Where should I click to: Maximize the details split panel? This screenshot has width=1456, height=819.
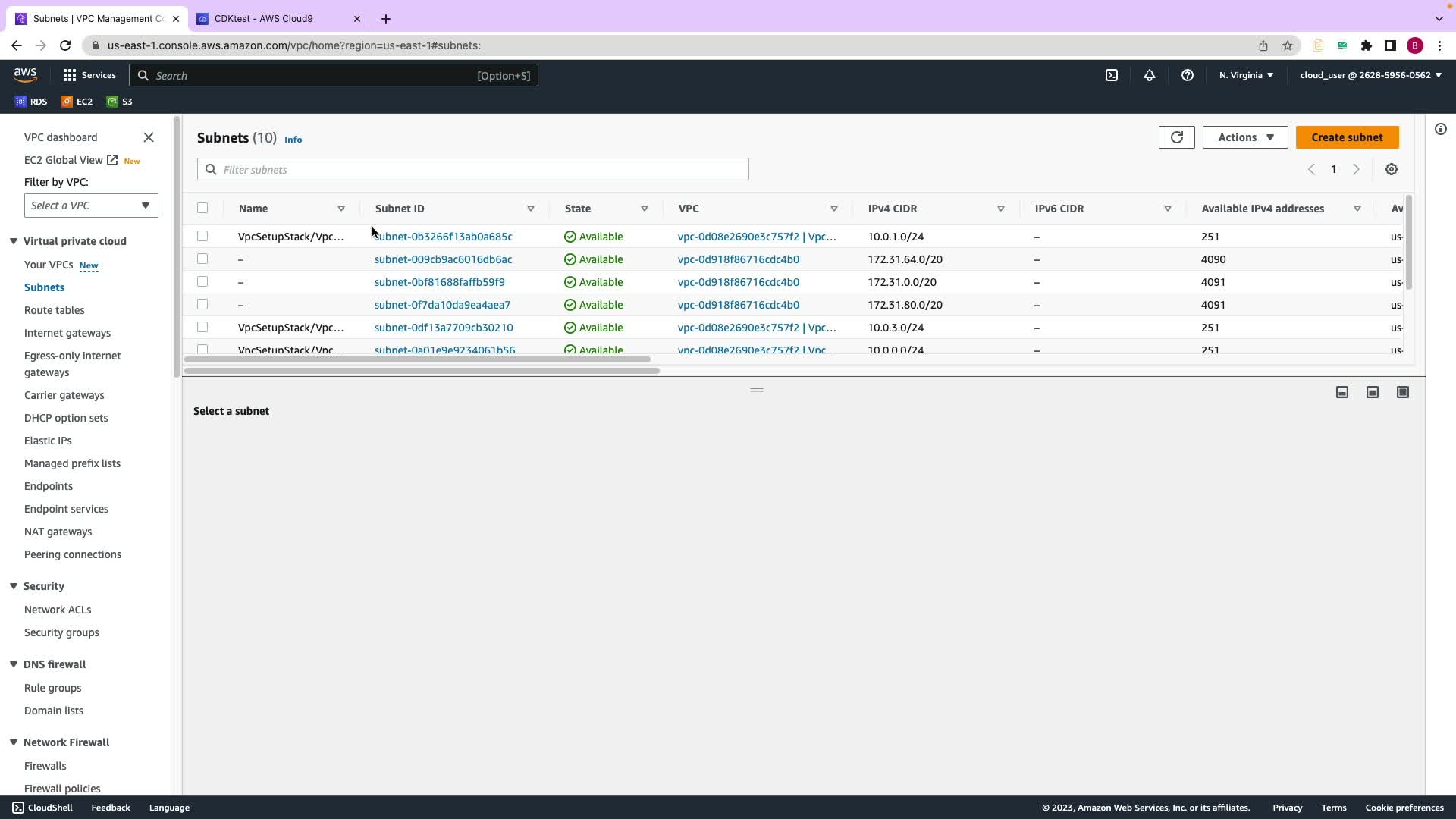pos(1402,392)
